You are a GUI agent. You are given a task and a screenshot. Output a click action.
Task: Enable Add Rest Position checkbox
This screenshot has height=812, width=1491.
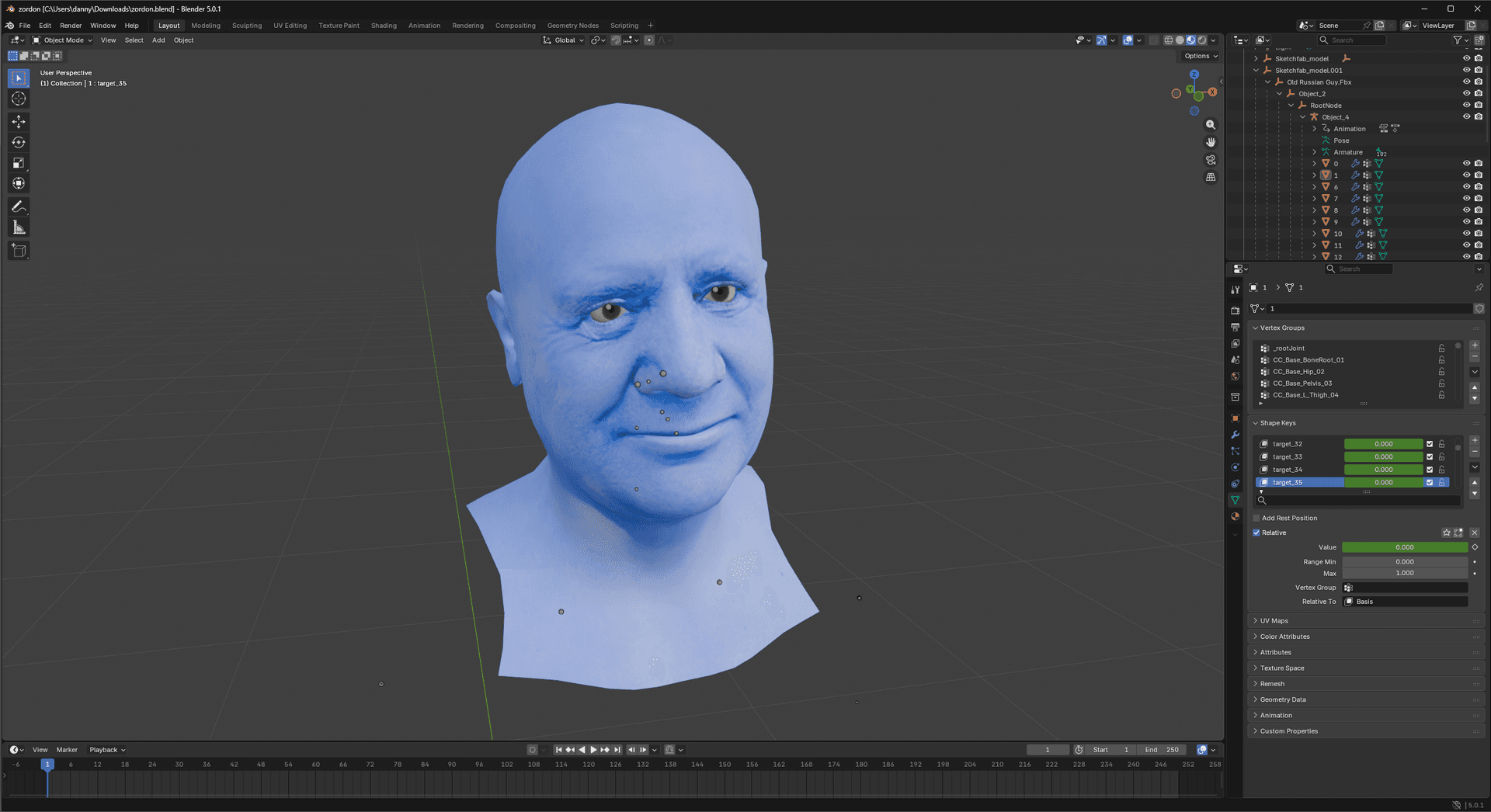click(1256, 518)
